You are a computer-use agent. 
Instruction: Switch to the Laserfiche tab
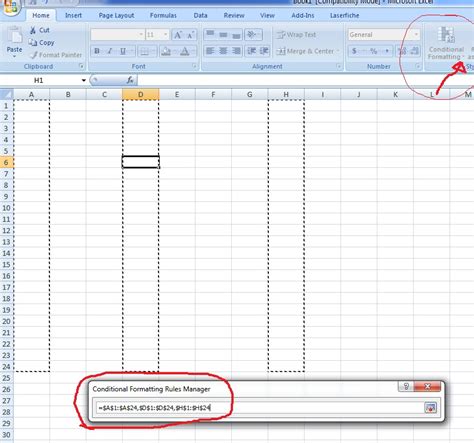click(x=344, y=15)
